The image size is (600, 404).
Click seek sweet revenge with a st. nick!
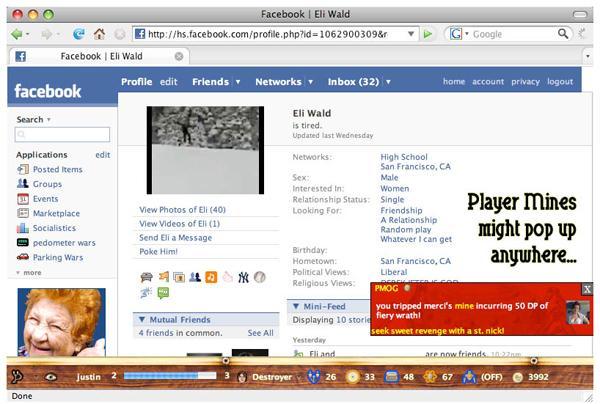pos(437,331)
